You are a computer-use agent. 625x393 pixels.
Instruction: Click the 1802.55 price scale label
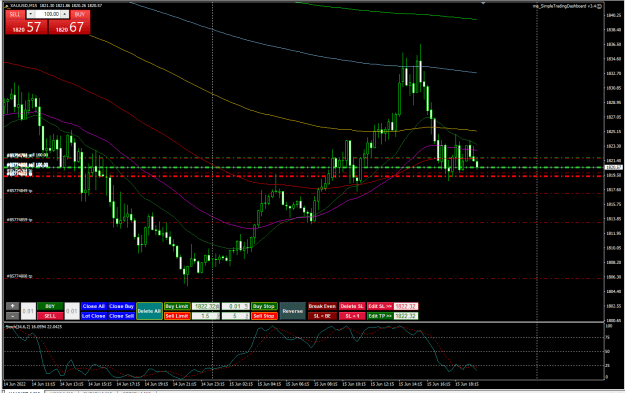coord(613,306)
